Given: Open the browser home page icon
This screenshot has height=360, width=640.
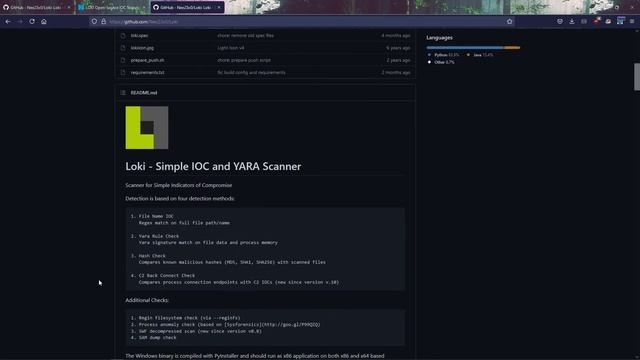Looking at the screenshot, I should [44, 21].
